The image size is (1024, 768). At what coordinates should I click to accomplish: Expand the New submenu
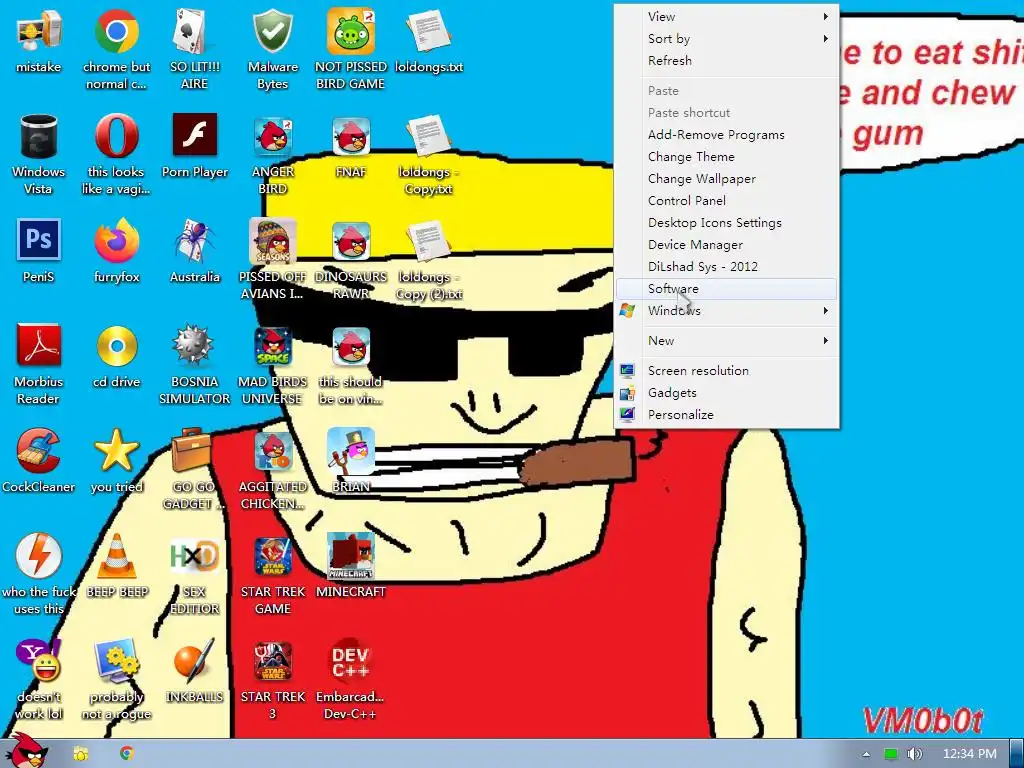click(726, 340)
